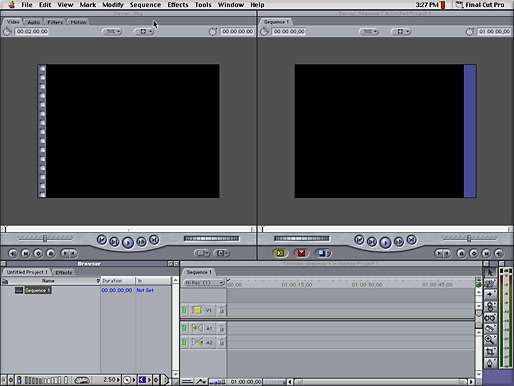514x386 pixels.
Task: Play the clip in the Viewer
Action: 128,242
